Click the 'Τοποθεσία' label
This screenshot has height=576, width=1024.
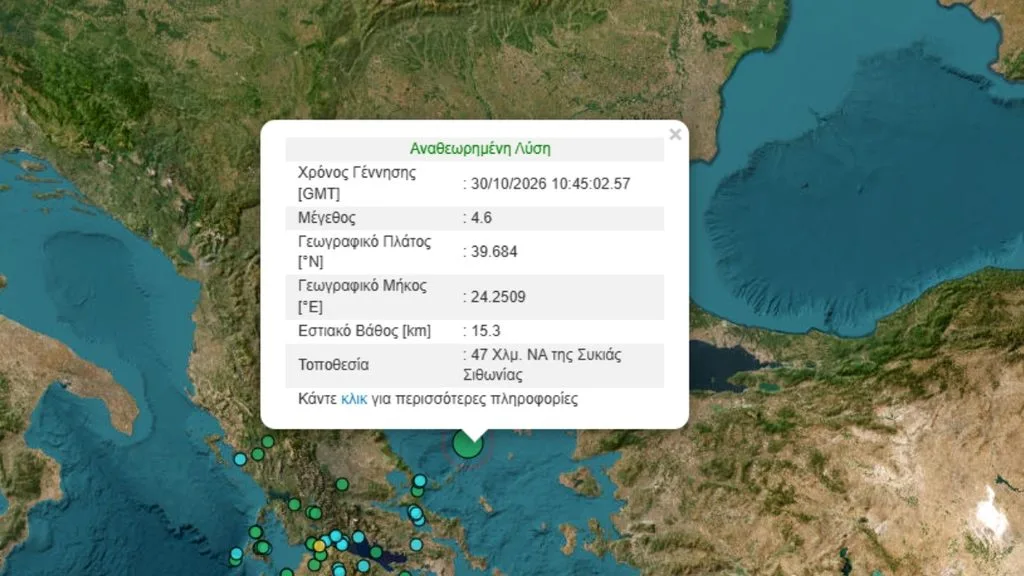pos(333,365)
